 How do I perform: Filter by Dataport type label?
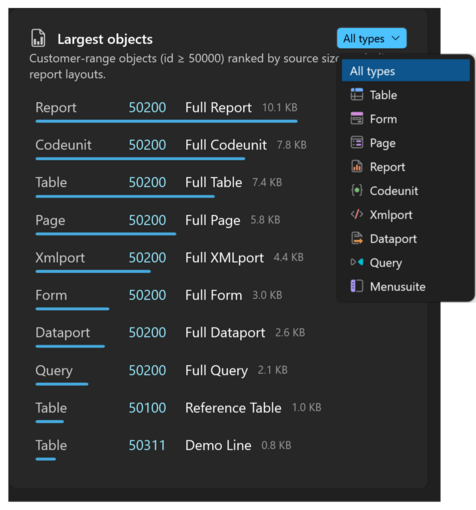tap(393, 239)
